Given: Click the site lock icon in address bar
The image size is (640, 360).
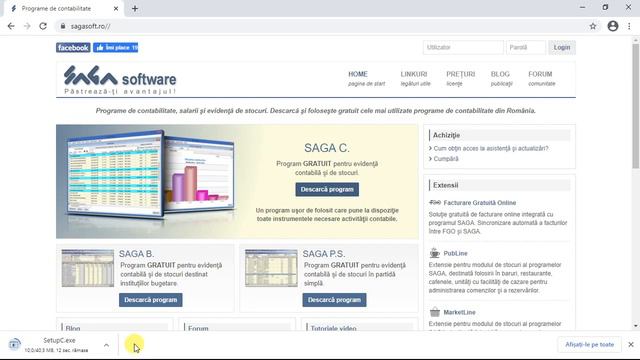Looking at the screenshot, I should pyautogui.click(x=62, y=26).
